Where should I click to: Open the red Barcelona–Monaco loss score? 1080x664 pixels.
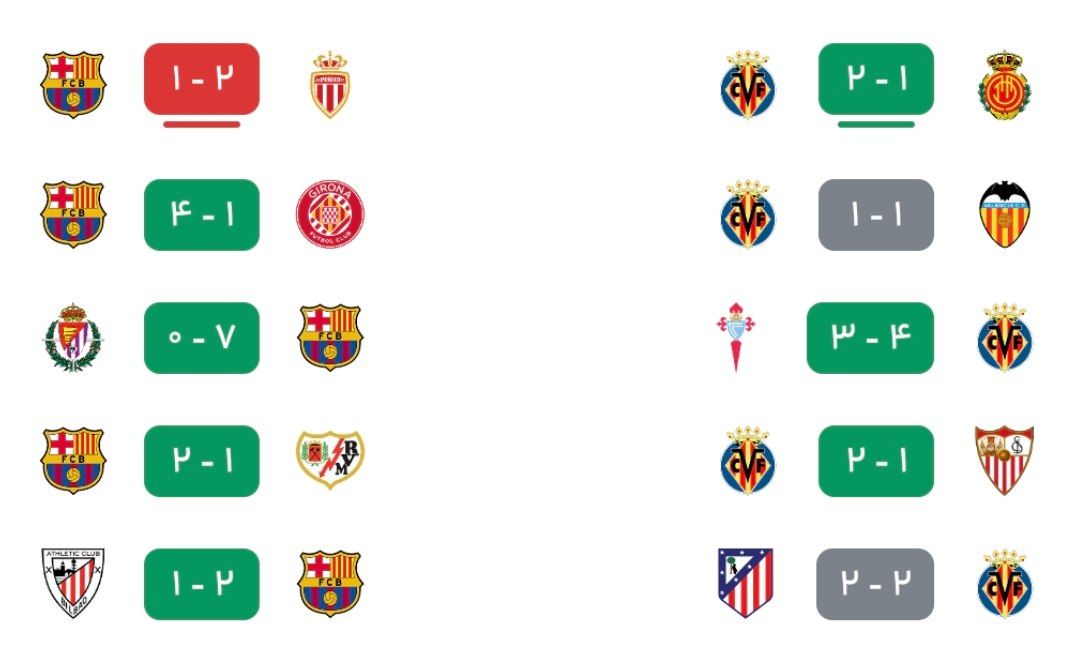tap(202, 79)
